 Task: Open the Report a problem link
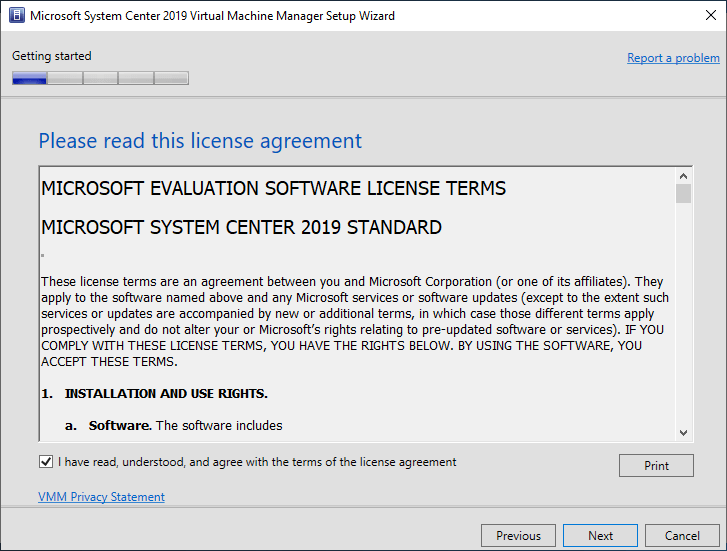tap(673, 58)
